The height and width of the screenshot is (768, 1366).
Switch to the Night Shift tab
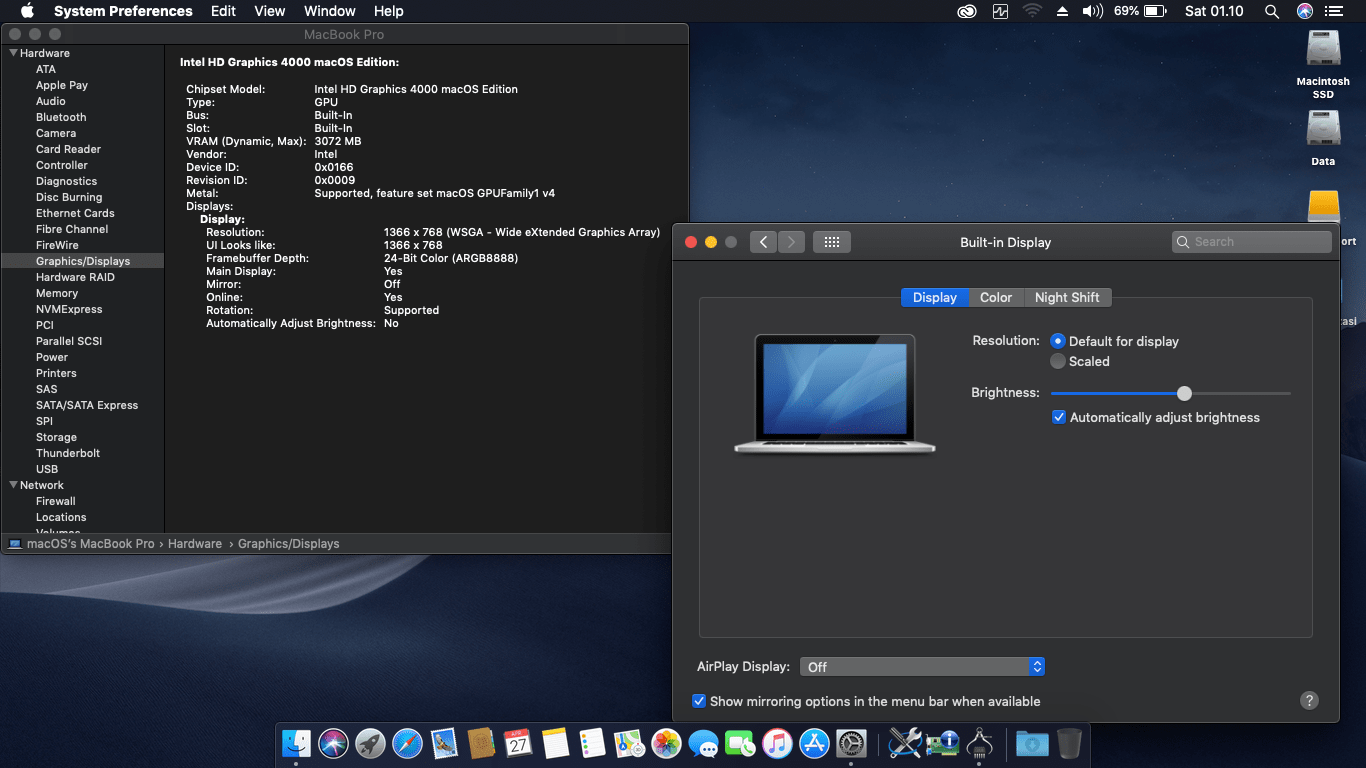(1066, 297)
